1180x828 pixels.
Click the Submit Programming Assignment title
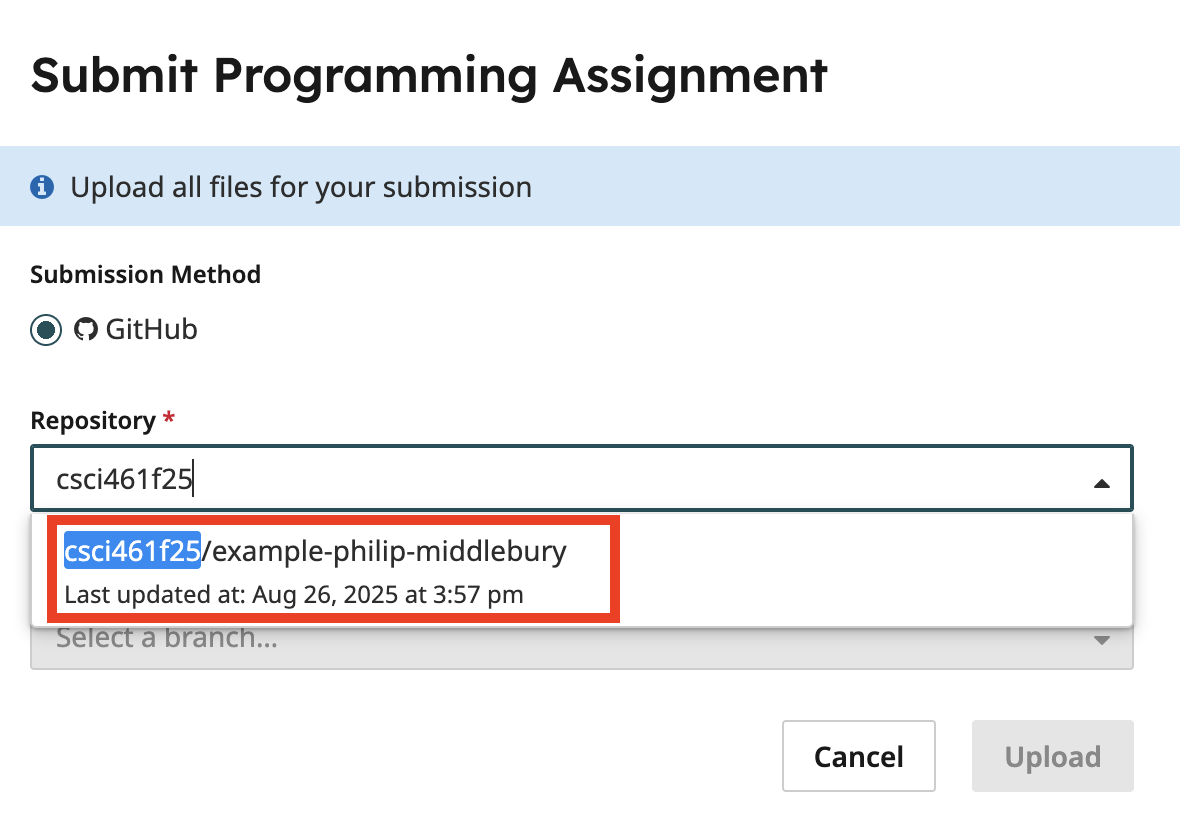[429, 76]
